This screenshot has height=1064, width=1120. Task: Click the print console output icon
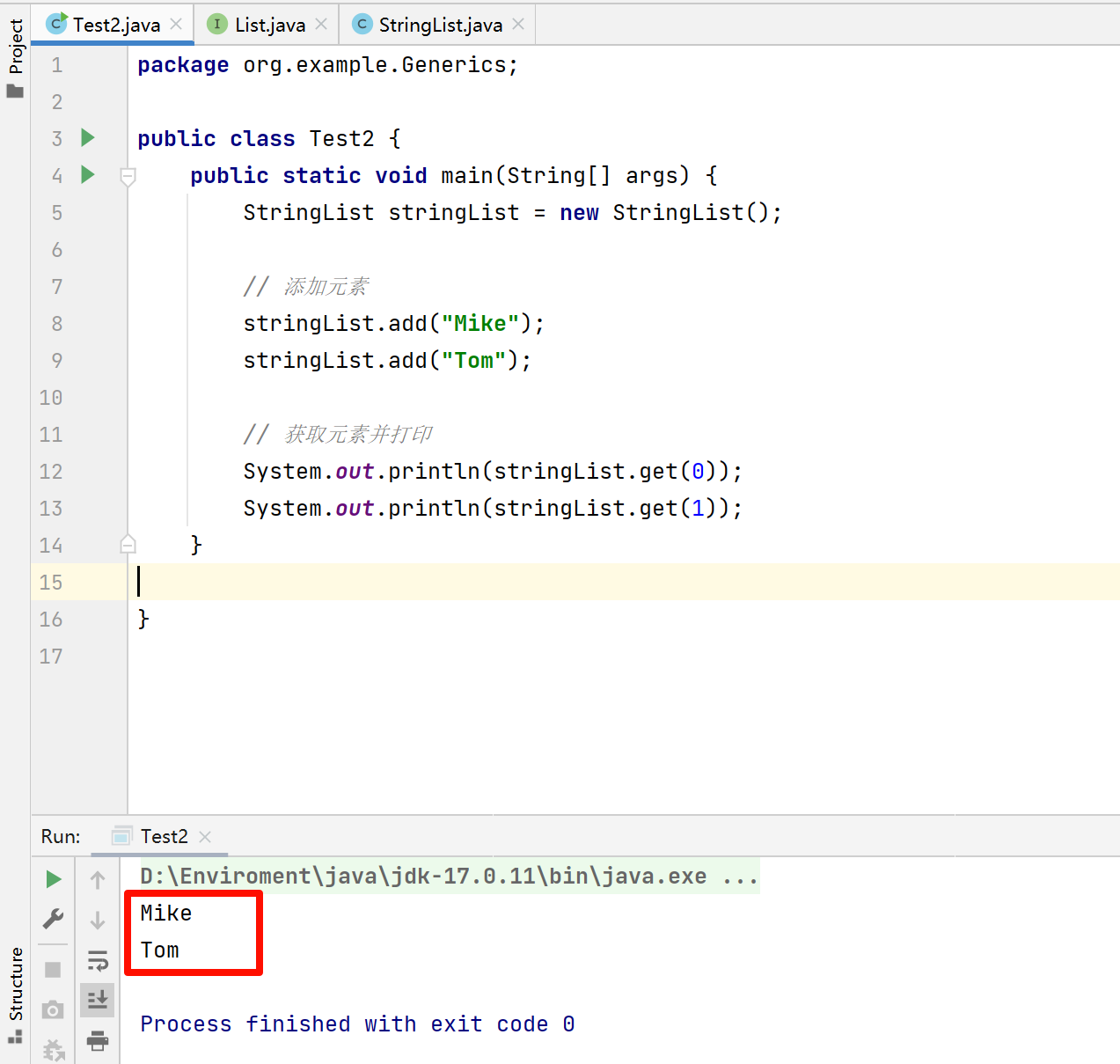click(x=98, y=1041)
